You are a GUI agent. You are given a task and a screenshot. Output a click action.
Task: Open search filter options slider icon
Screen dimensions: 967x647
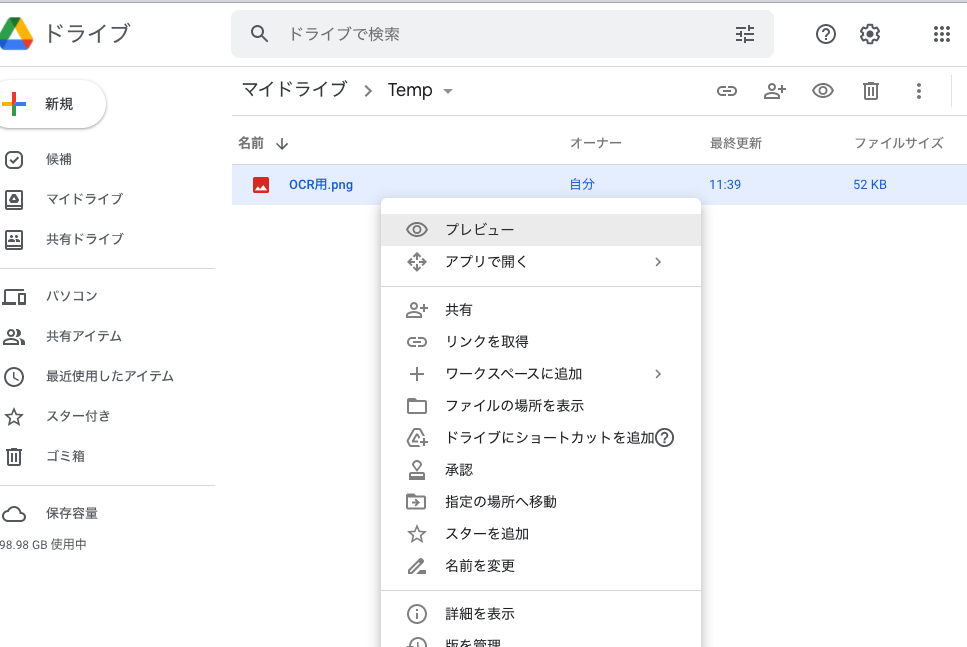(745, 34)
